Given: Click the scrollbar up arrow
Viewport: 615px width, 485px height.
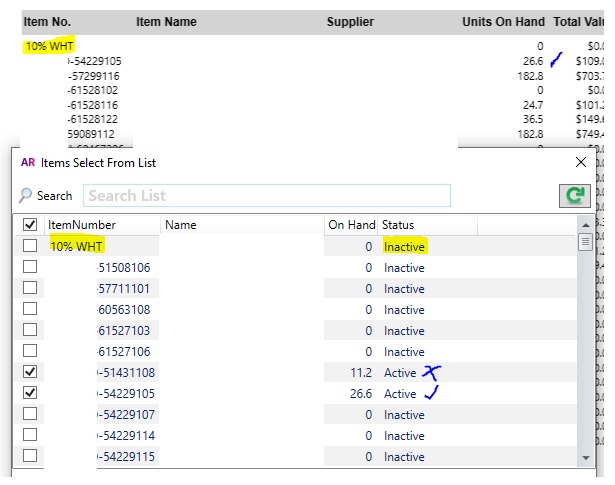Looking at the screenshot, I should coord(585,226).
